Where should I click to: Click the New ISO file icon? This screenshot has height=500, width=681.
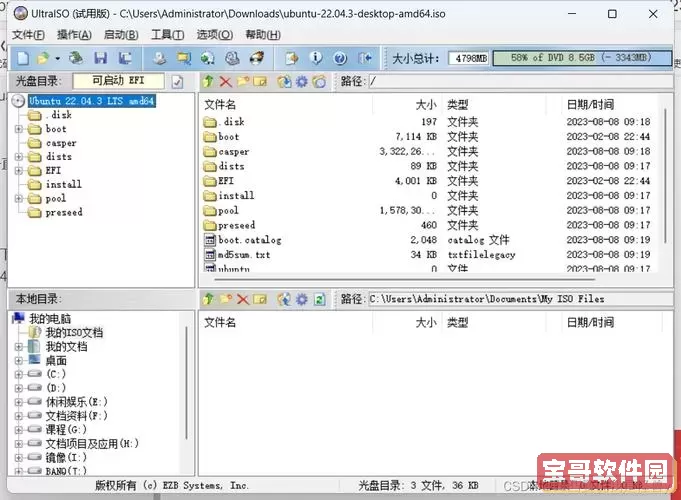pyautogui.click(x=23, y=58)
